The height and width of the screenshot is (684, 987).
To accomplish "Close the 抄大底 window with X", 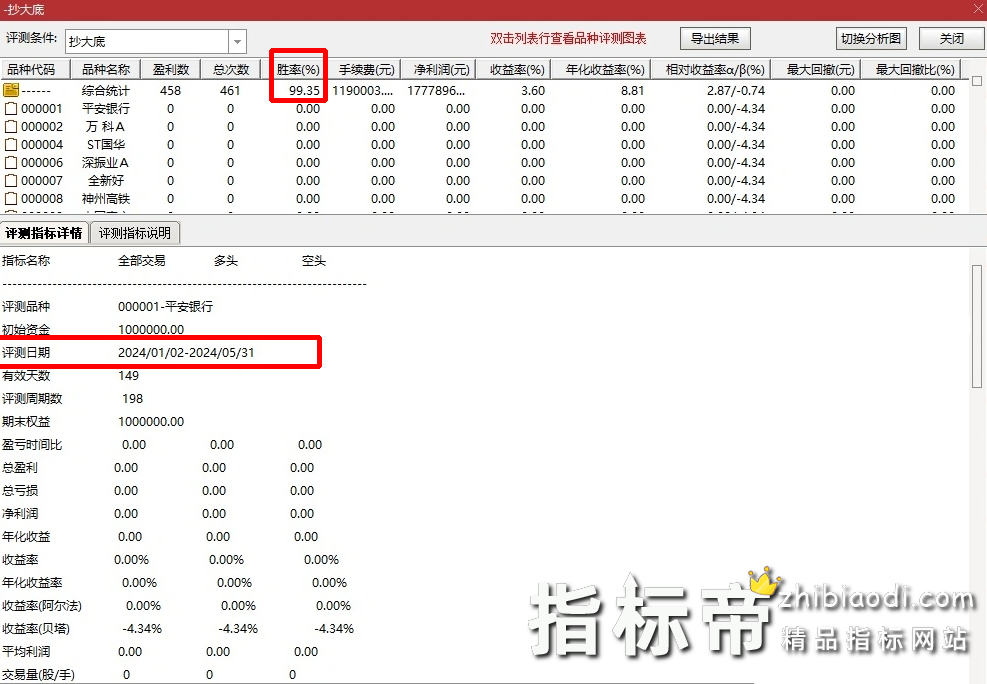I will pyautogui.click(x=978, y=9).
